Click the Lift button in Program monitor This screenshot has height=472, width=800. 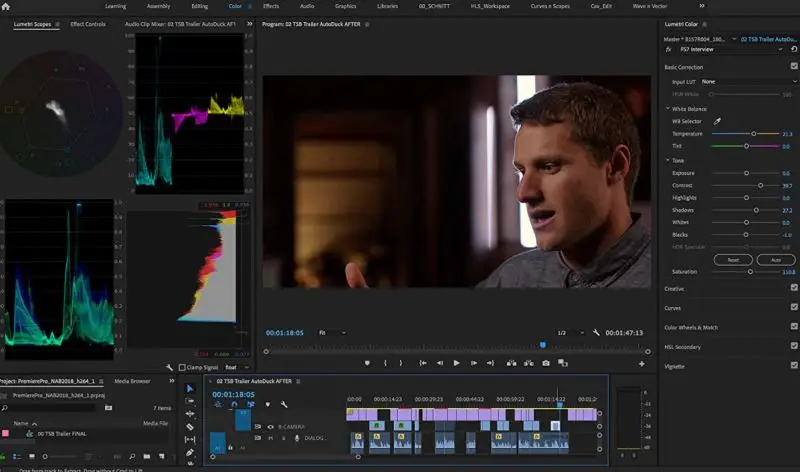(511, 363)
